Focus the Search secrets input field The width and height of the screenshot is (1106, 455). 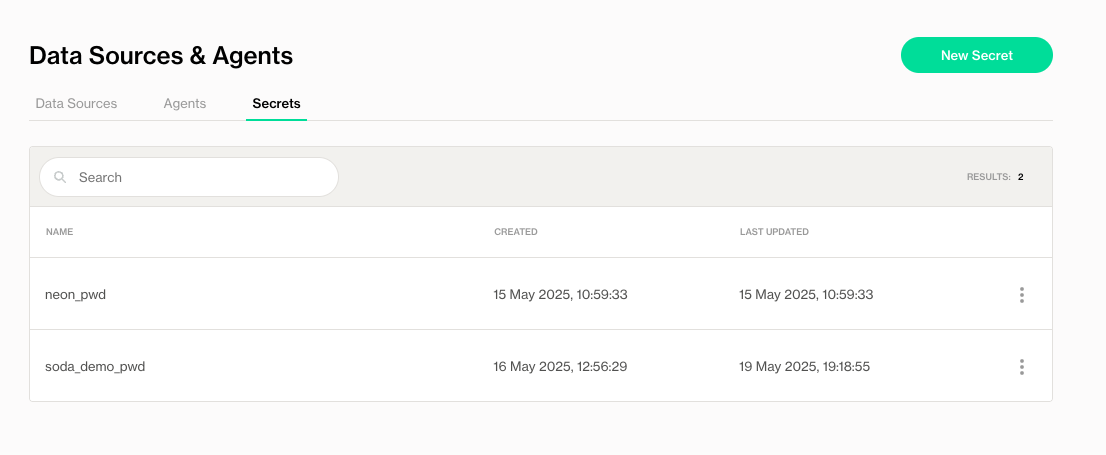[x=200, y=177]
